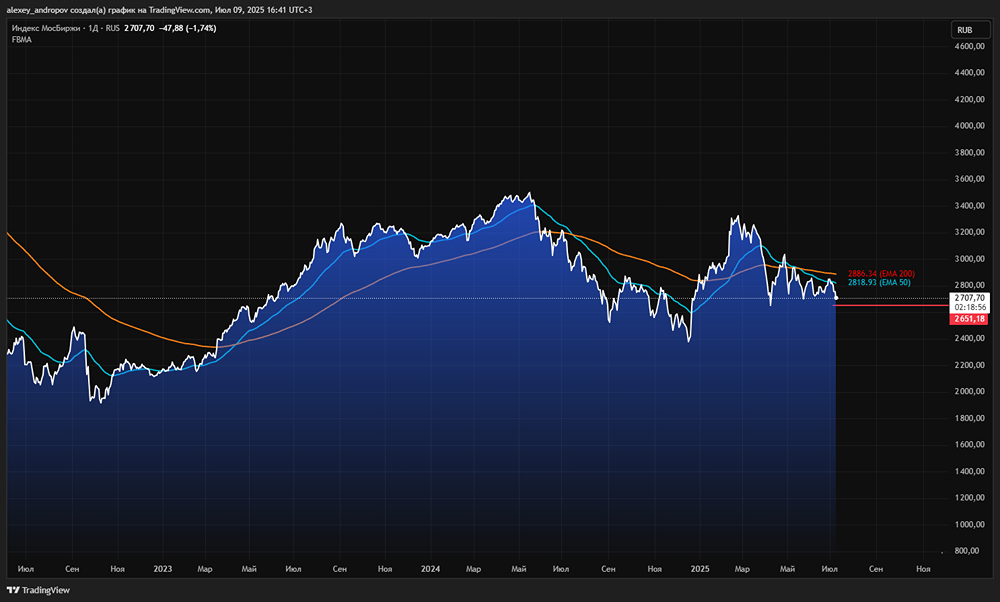The height and width of the screenshot is (602, 1000).
Task: Click the 2023 year marker on time axis
Action: tap(163, 568)
